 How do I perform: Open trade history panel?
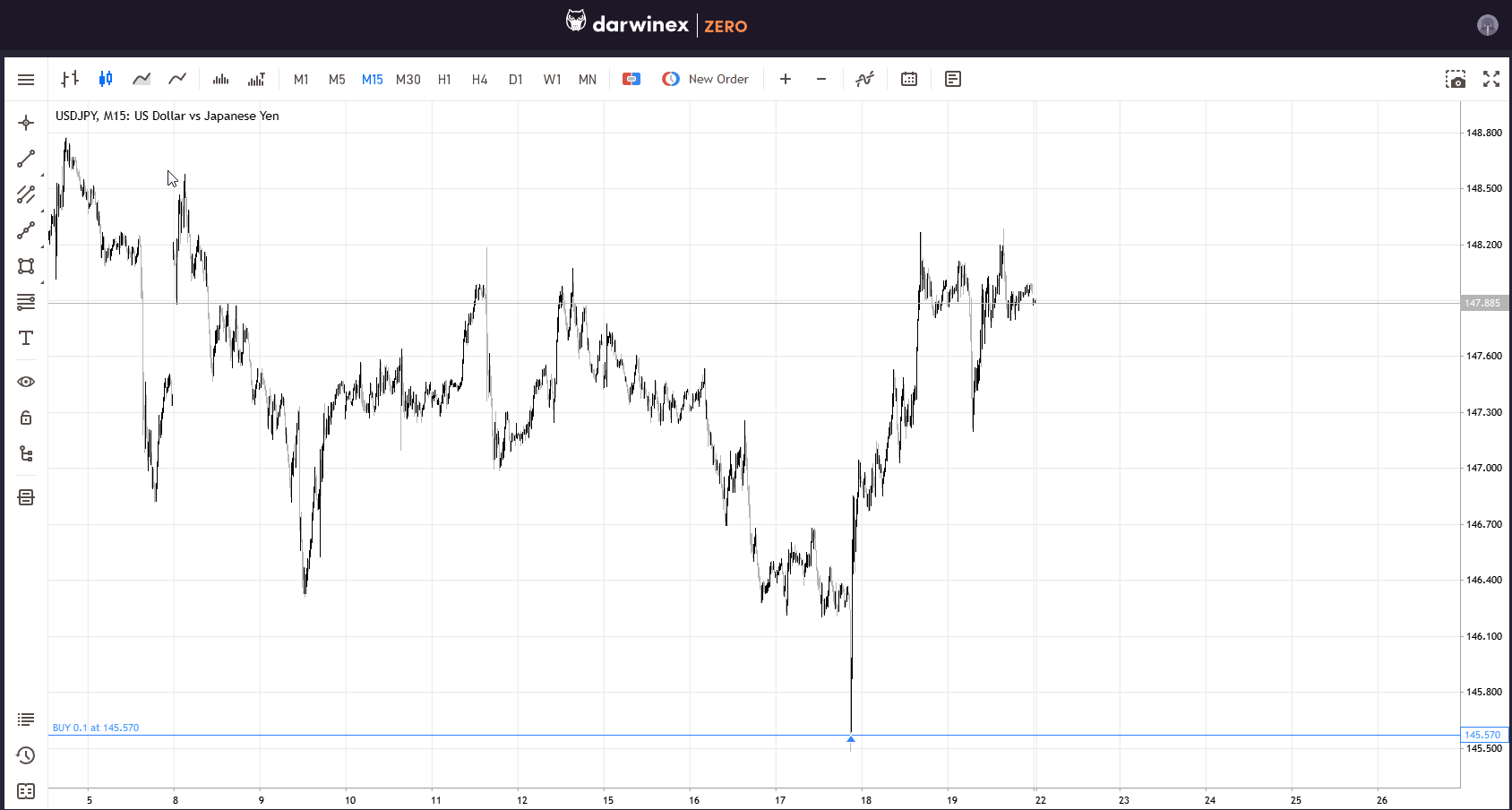(x=26, y=755)
